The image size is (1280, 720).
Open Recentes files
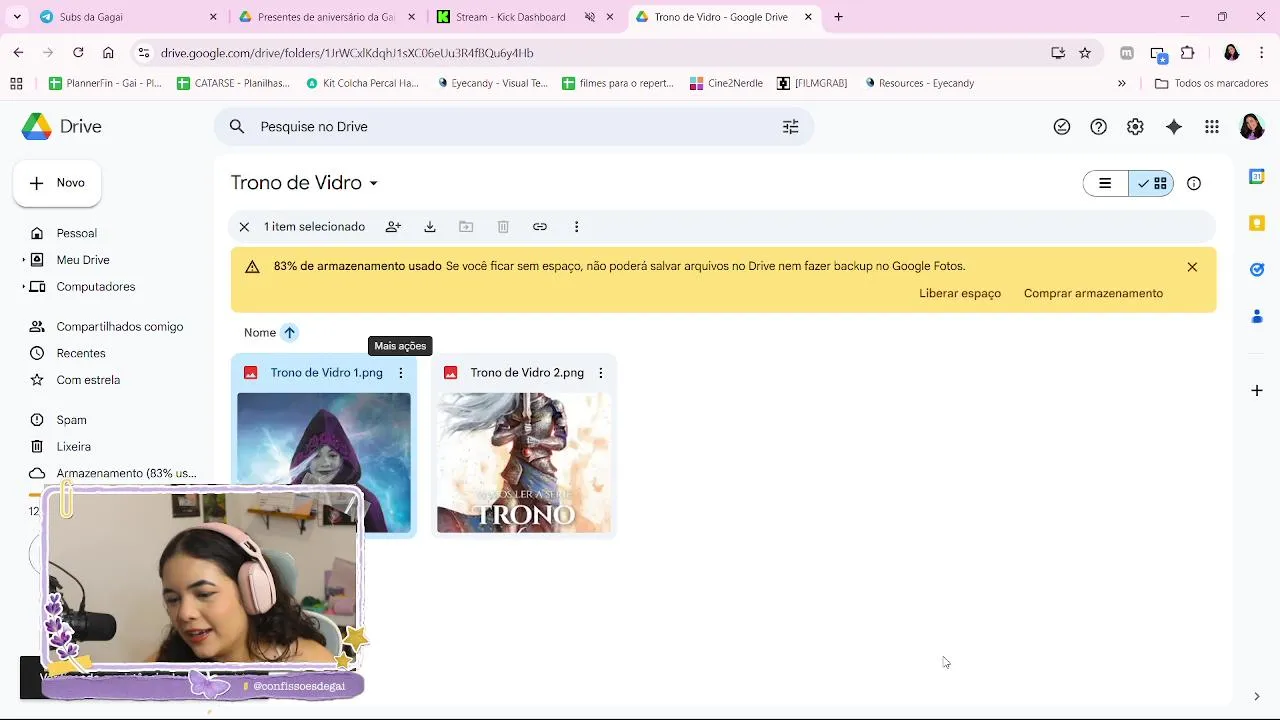click(x=80, y=353)
